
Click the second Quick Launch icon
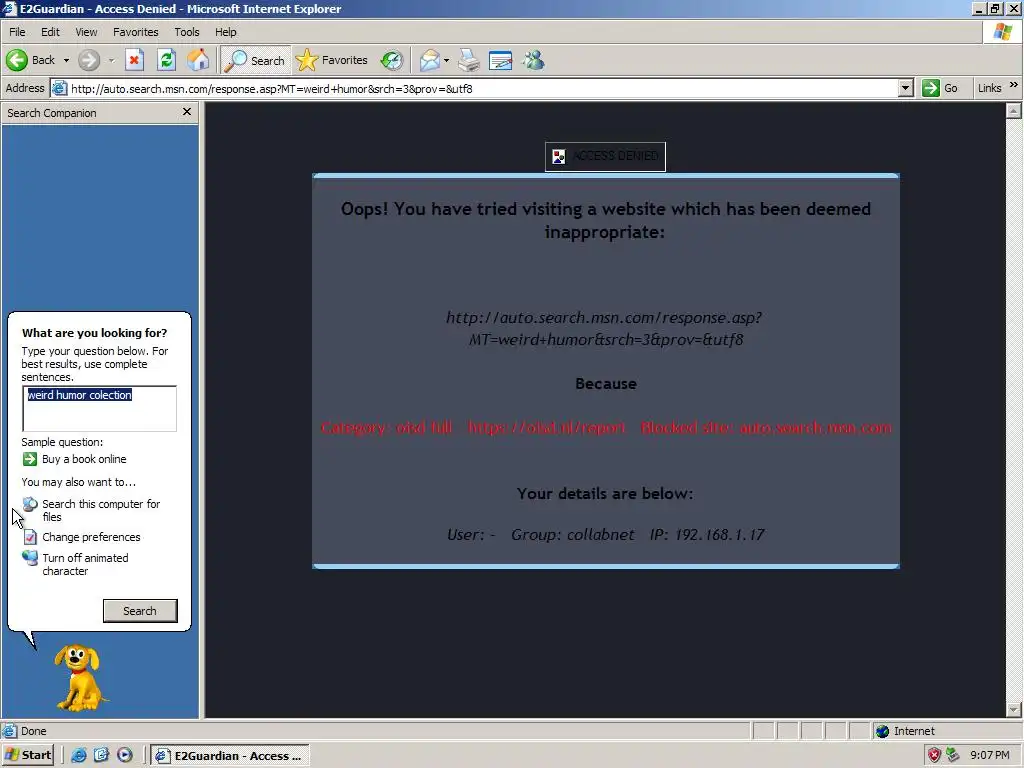click(102, 755)
